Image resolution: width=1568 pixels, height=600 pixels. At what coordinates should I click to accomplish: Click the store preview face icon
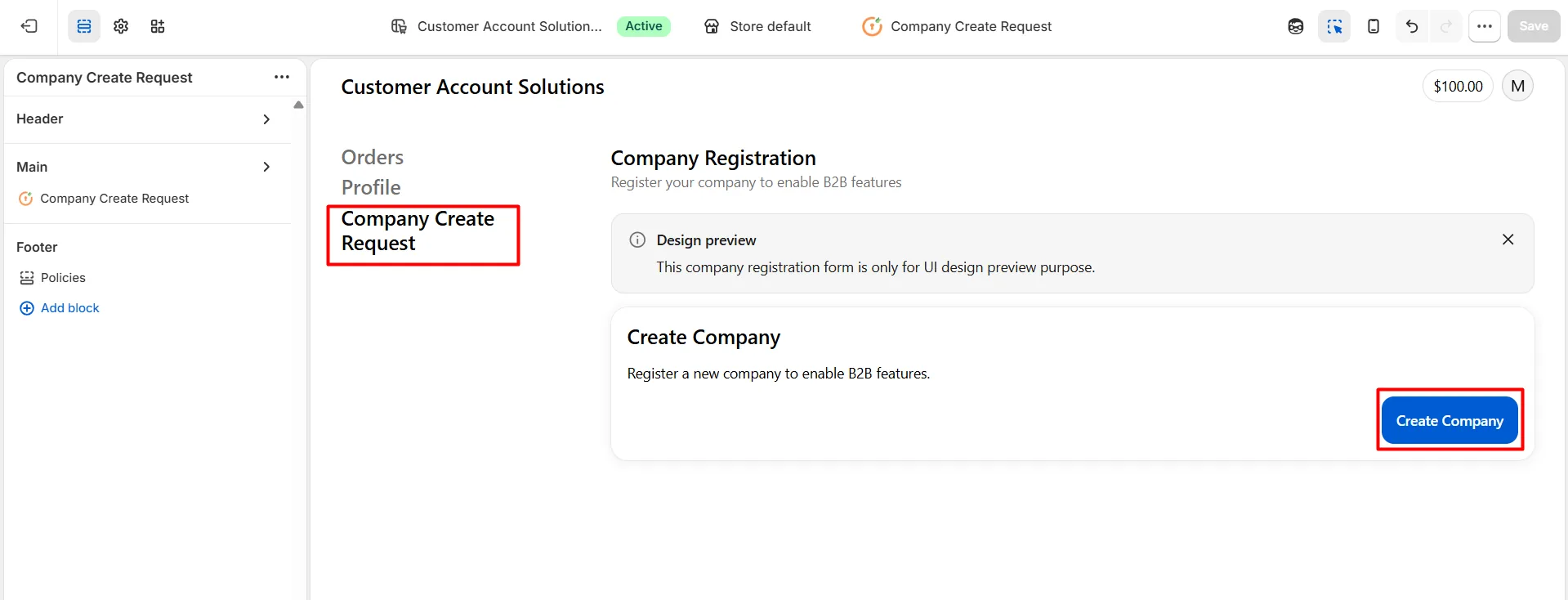point(1296,26)
